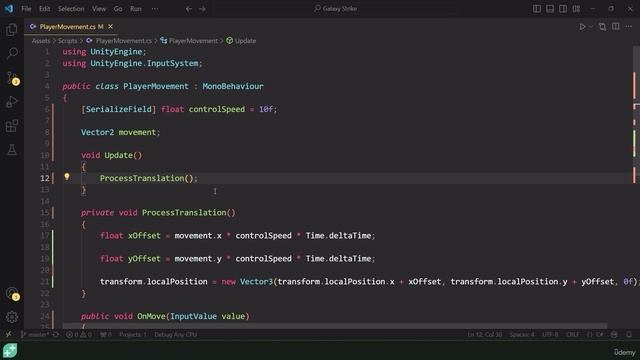Click Debug Any CPU in status bar
Viewport: 640px width, 360px height.
click(x=176, y=335)
